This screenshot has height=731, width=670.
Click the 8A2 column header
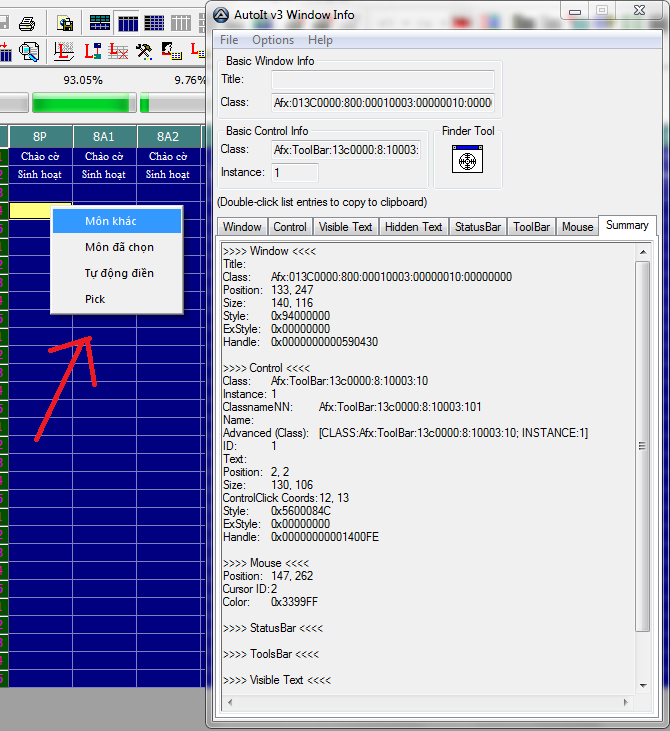point(168,137)
